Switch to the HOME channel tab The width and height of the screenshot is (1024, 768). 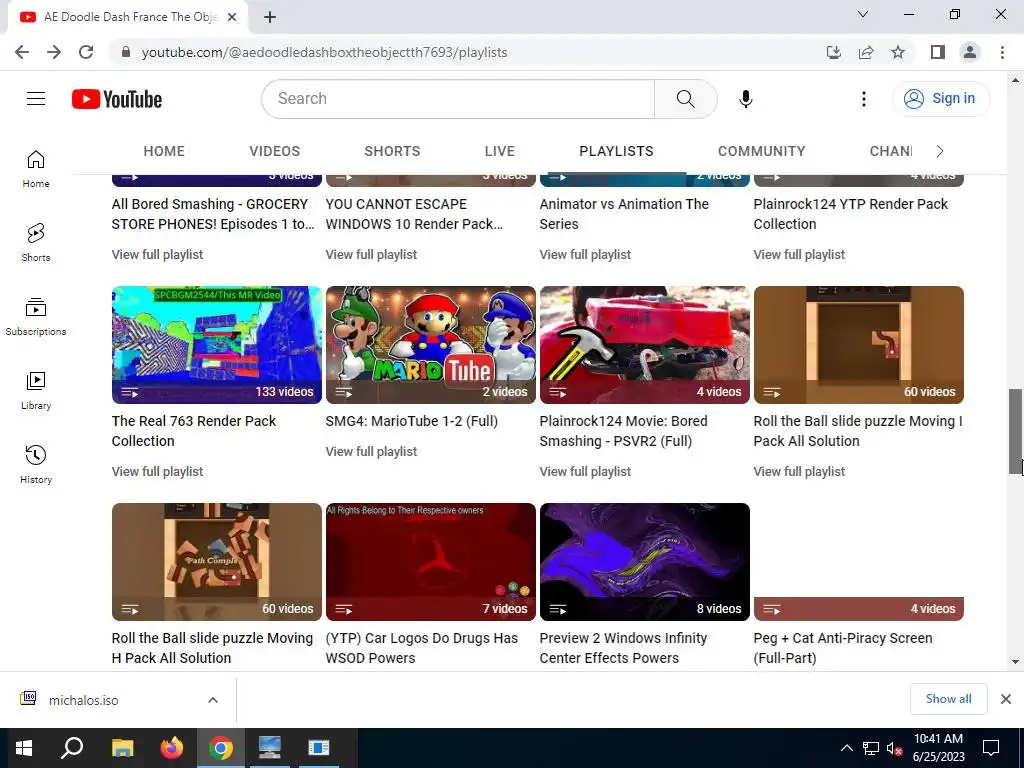(164, 152)
